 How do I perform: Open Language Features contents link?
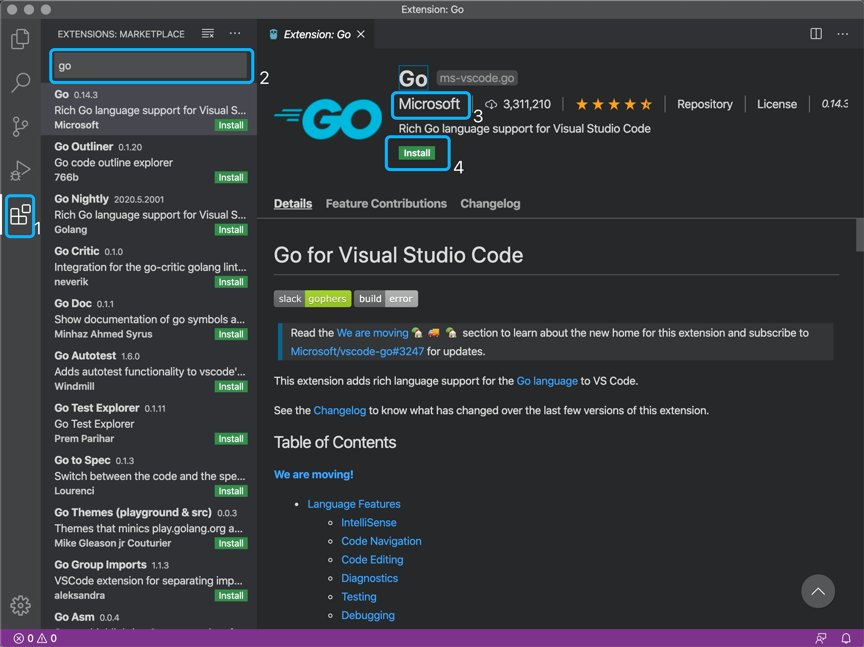pyautogui.click(x=354, y=504)
